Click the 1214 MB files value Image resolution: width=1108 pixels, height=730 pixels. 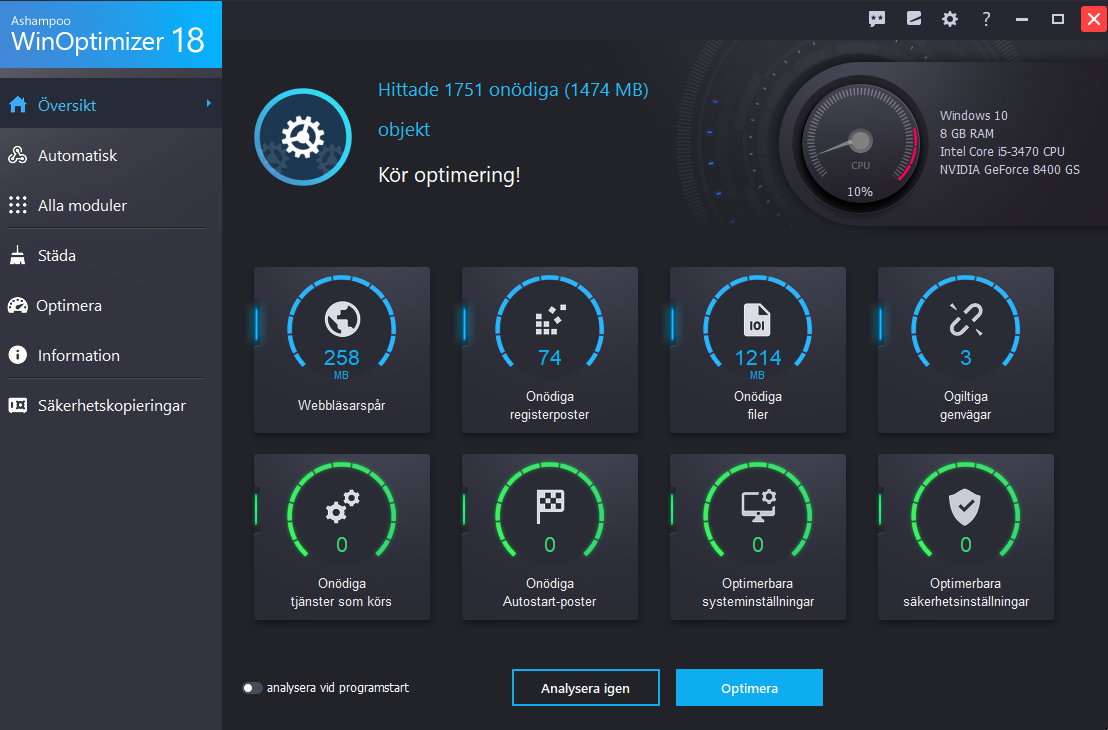click(758, 362)
